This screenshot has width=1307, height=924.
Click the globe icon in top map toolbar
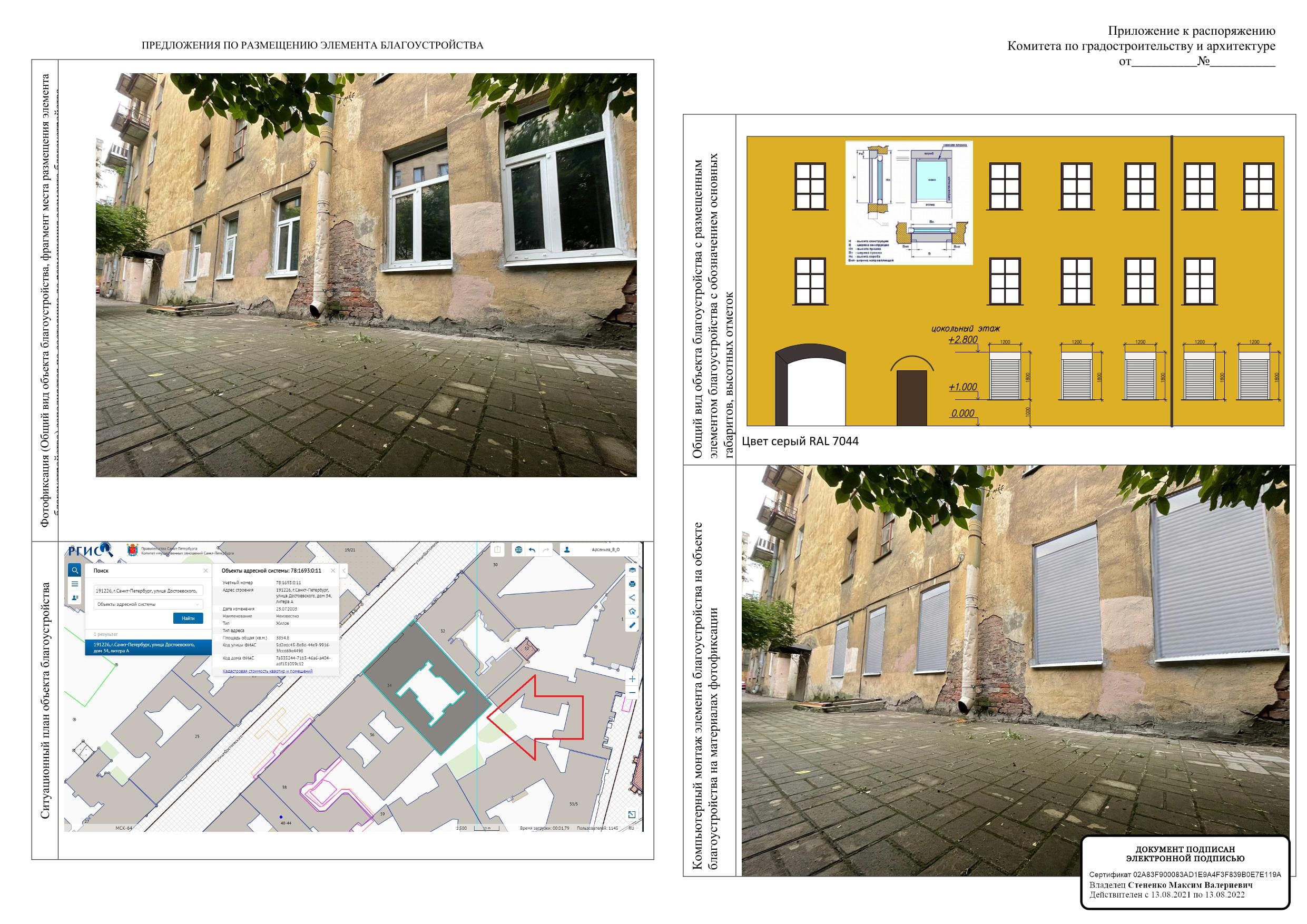(518, 549)
